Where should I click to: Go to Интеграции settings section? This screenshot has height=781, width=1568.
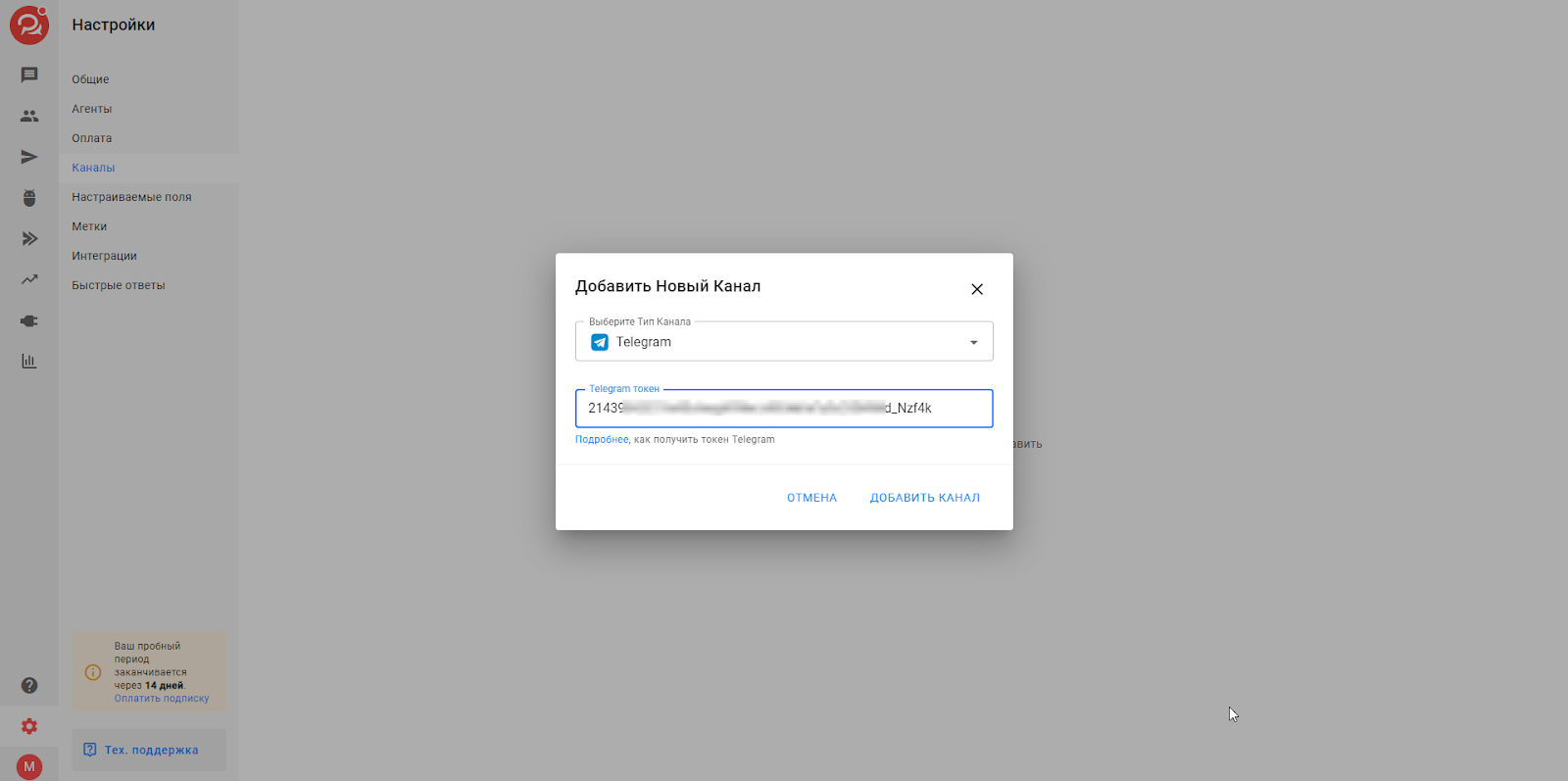pyautogui.click(x=104, y=256)
